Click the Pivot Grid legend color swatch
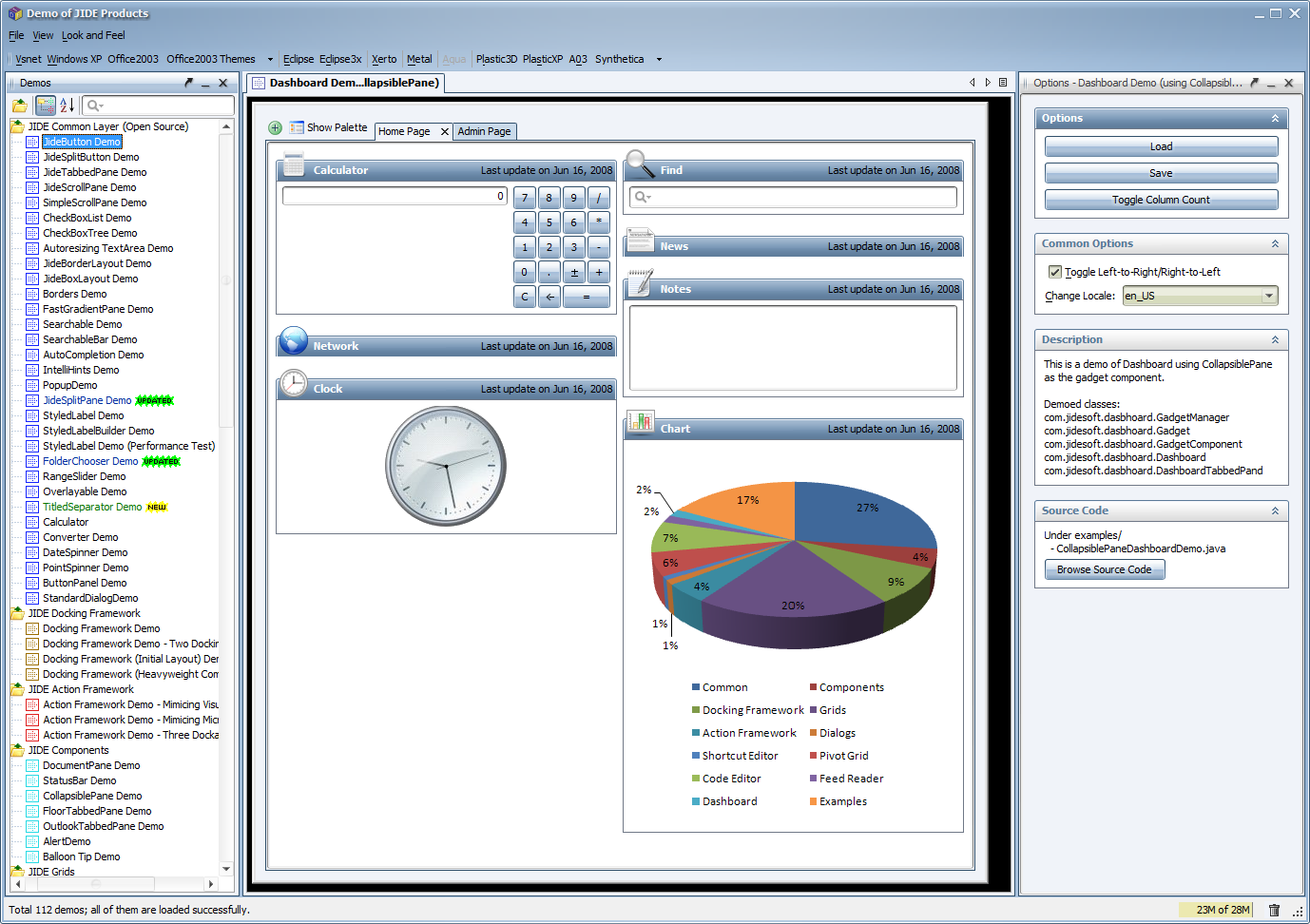This screenshot has width=1310, height=924. [x=813, y=756]
